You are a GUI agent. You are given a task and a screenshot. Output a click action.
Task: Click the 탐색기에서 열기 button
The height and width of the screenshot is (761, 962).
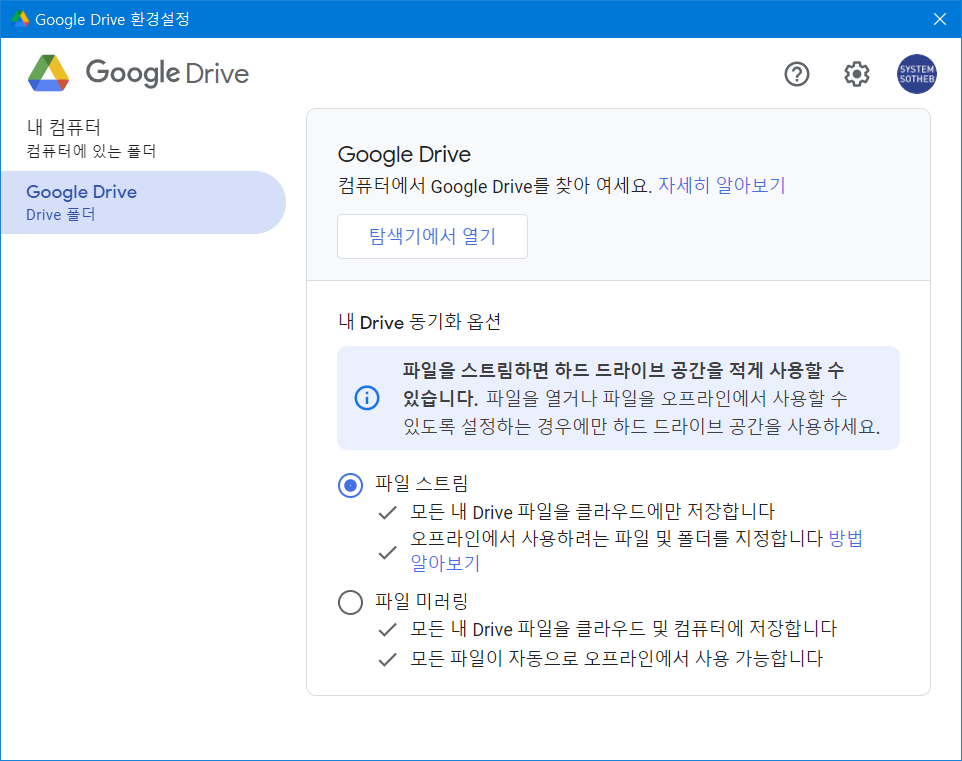433,236
